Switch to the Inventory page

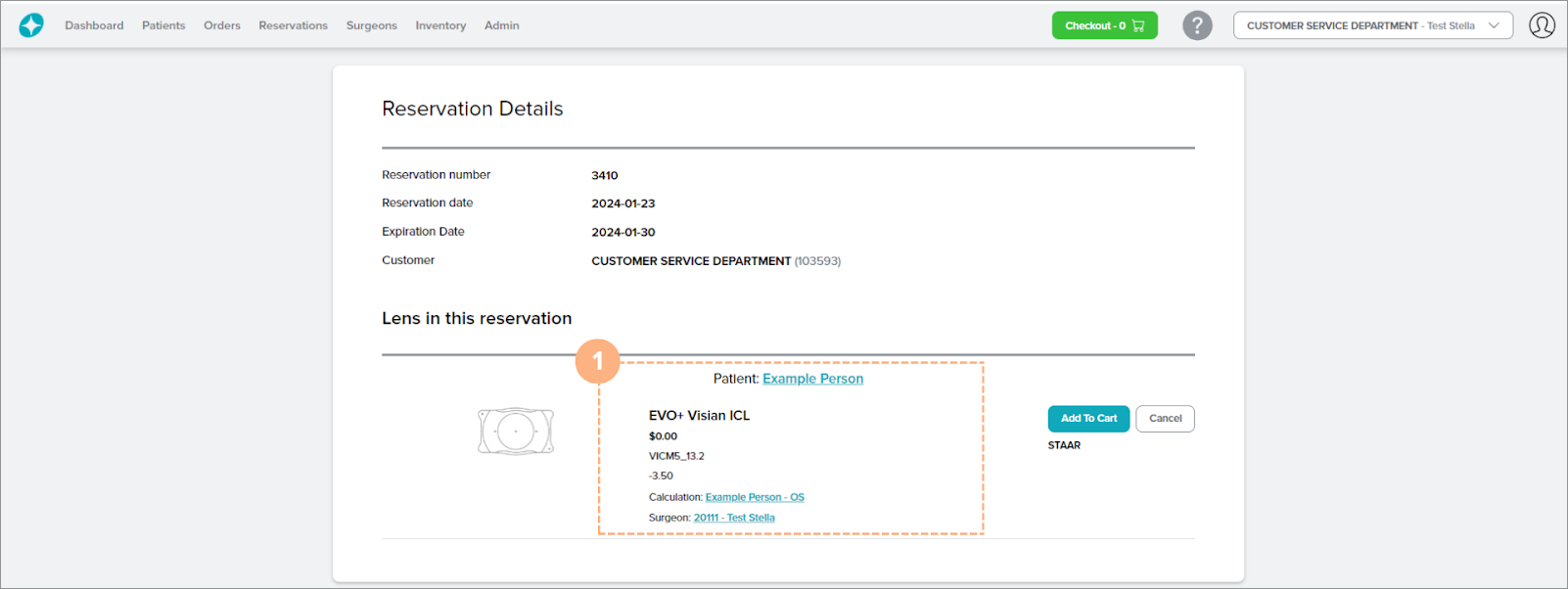point(440,25)
